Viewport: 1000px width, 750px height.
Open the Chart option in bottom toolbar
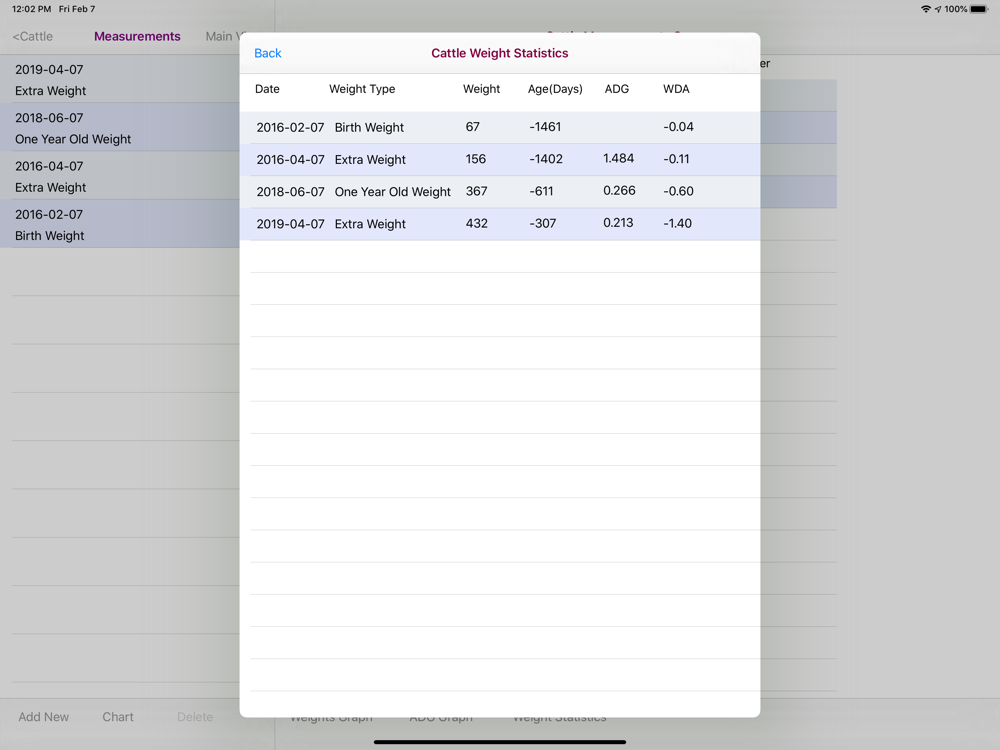(x=118, y=717)
